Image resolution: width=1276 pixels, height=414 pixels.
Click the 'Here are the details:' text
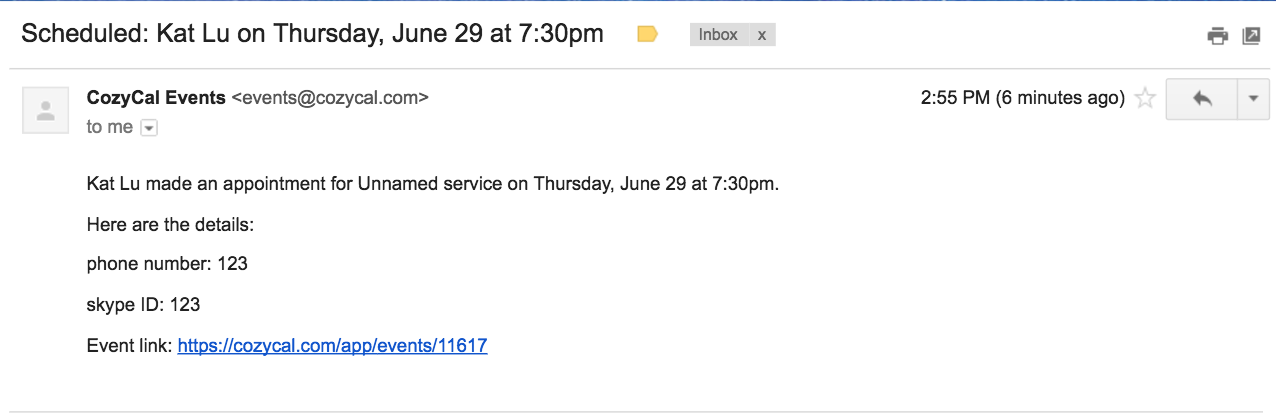point(171,225)
